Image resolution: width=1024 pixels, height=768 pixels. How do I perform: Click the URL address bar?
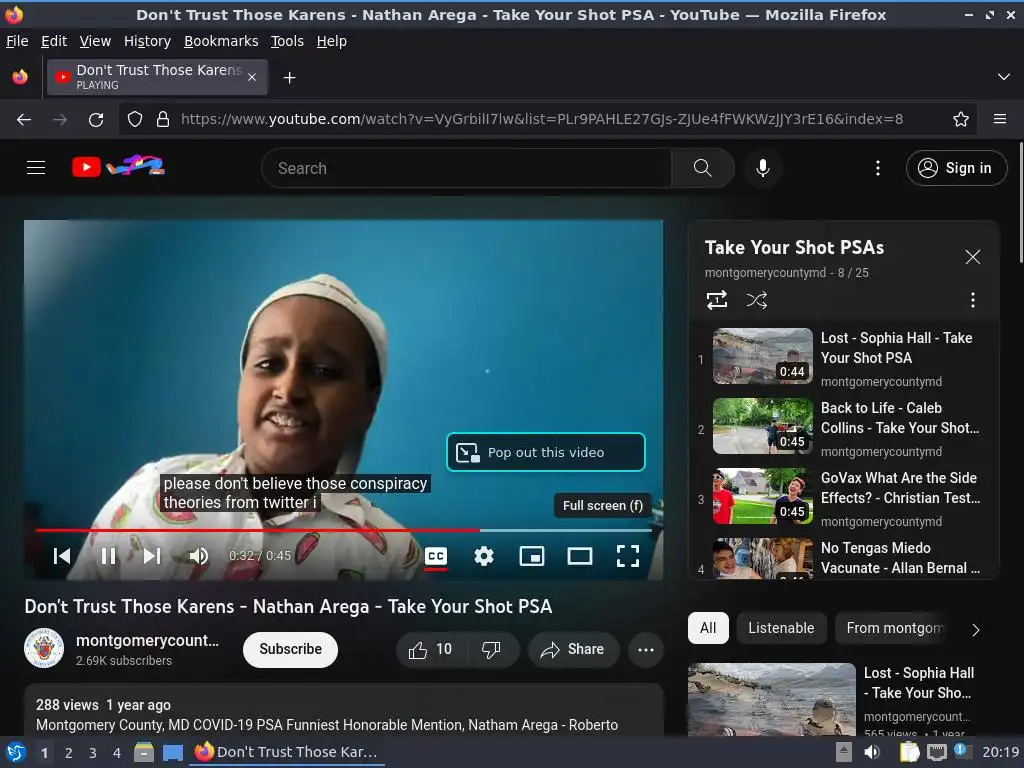click(542, 119)
